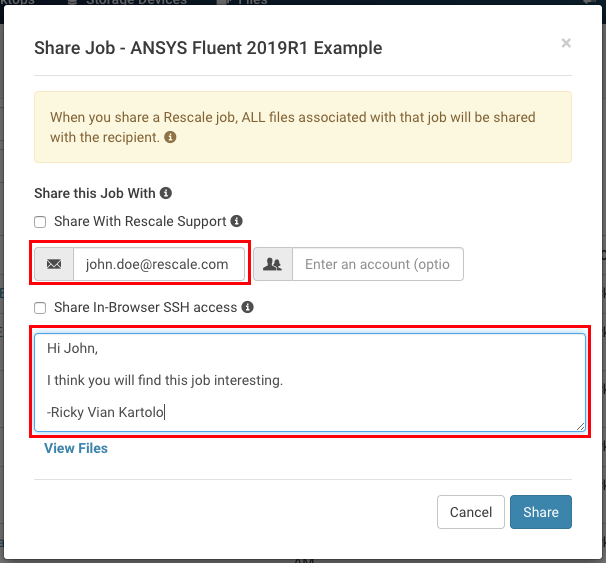Focus the john.doe@rescale.com email field
Image resolution: width=606 pixels, height=563 pixels.
(159, 264)
